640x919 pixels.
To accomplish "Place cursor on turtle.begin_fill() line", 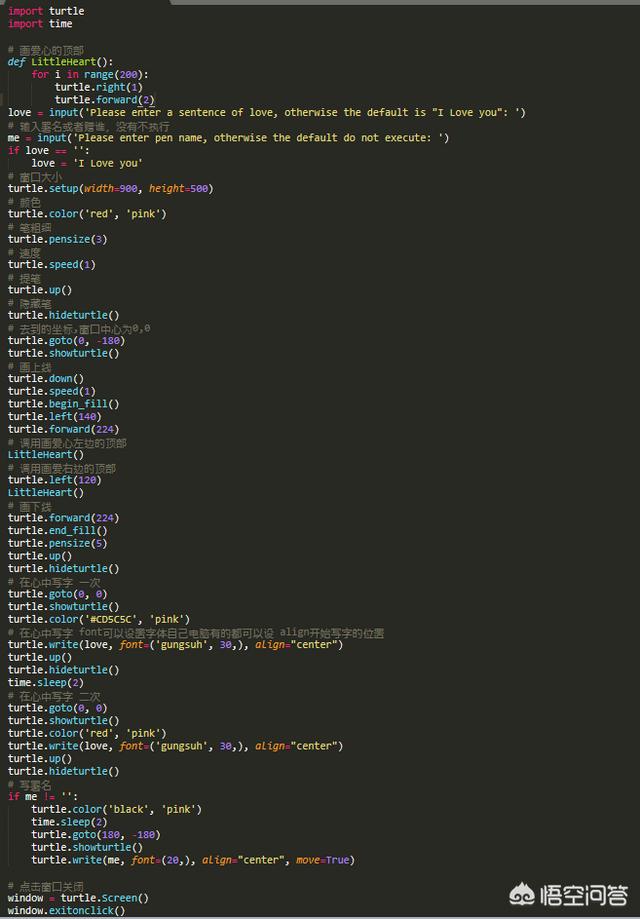I will pyautogui.click(x=63, y=404).
